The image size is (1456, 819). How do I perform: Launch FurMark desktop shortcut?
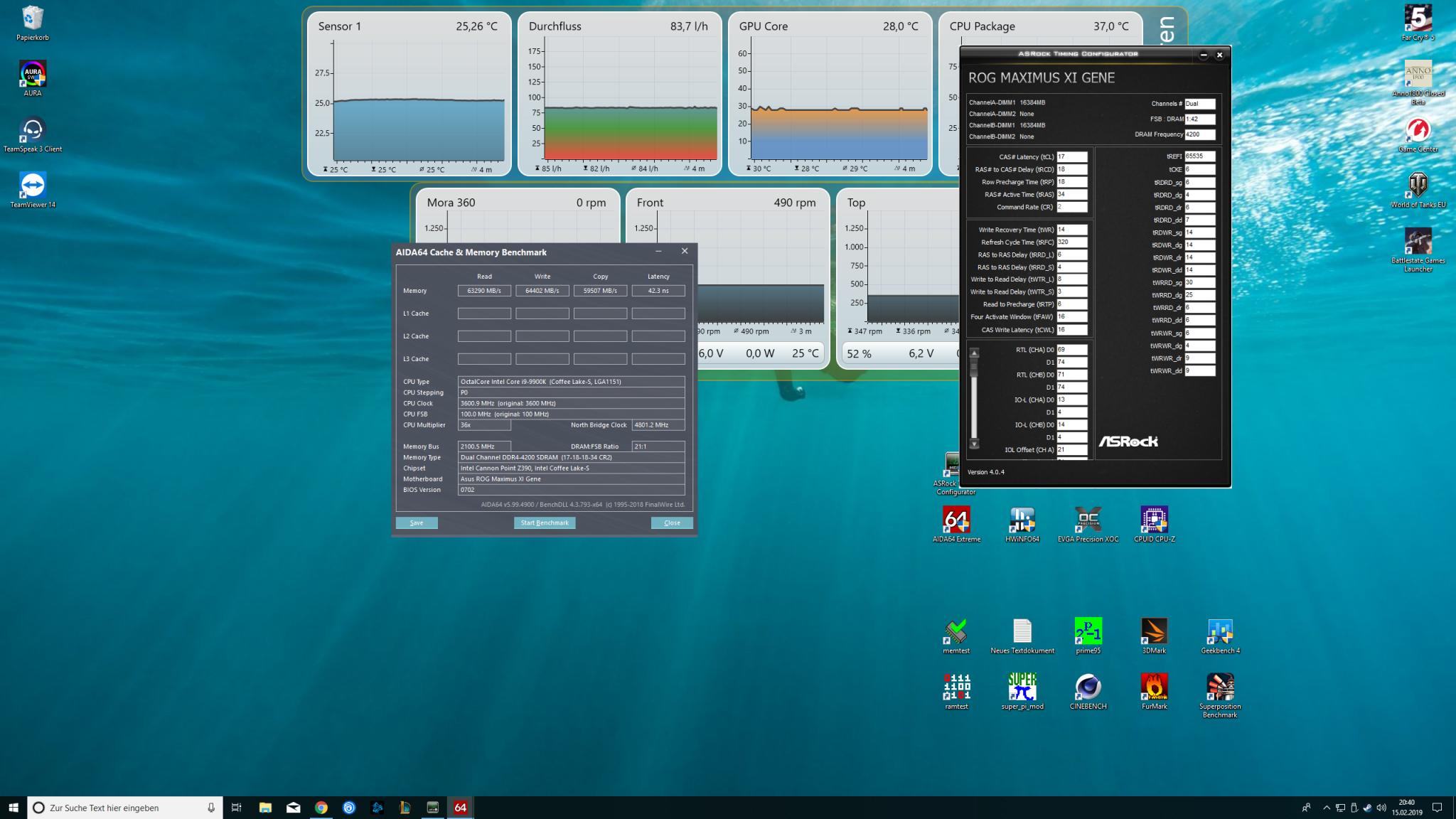pyautogui.click(x=1154, y=692)
